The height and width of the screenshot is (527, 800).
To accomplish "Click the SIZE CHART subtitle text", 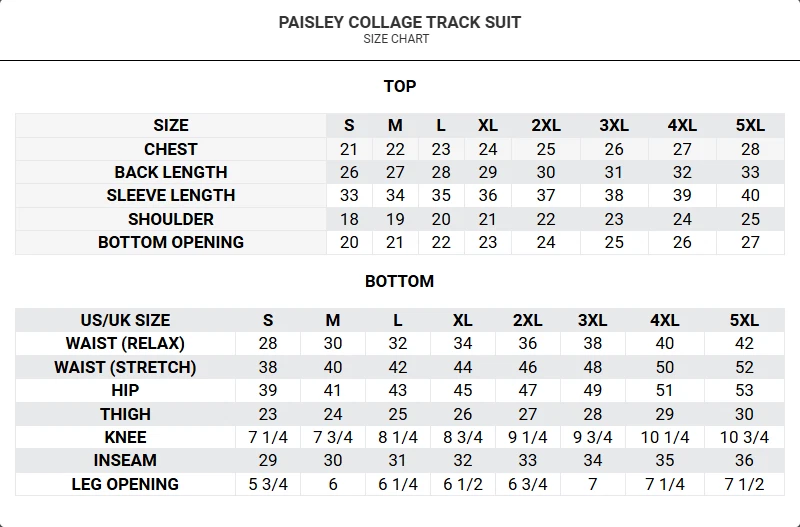I will [x=397, y=39].
